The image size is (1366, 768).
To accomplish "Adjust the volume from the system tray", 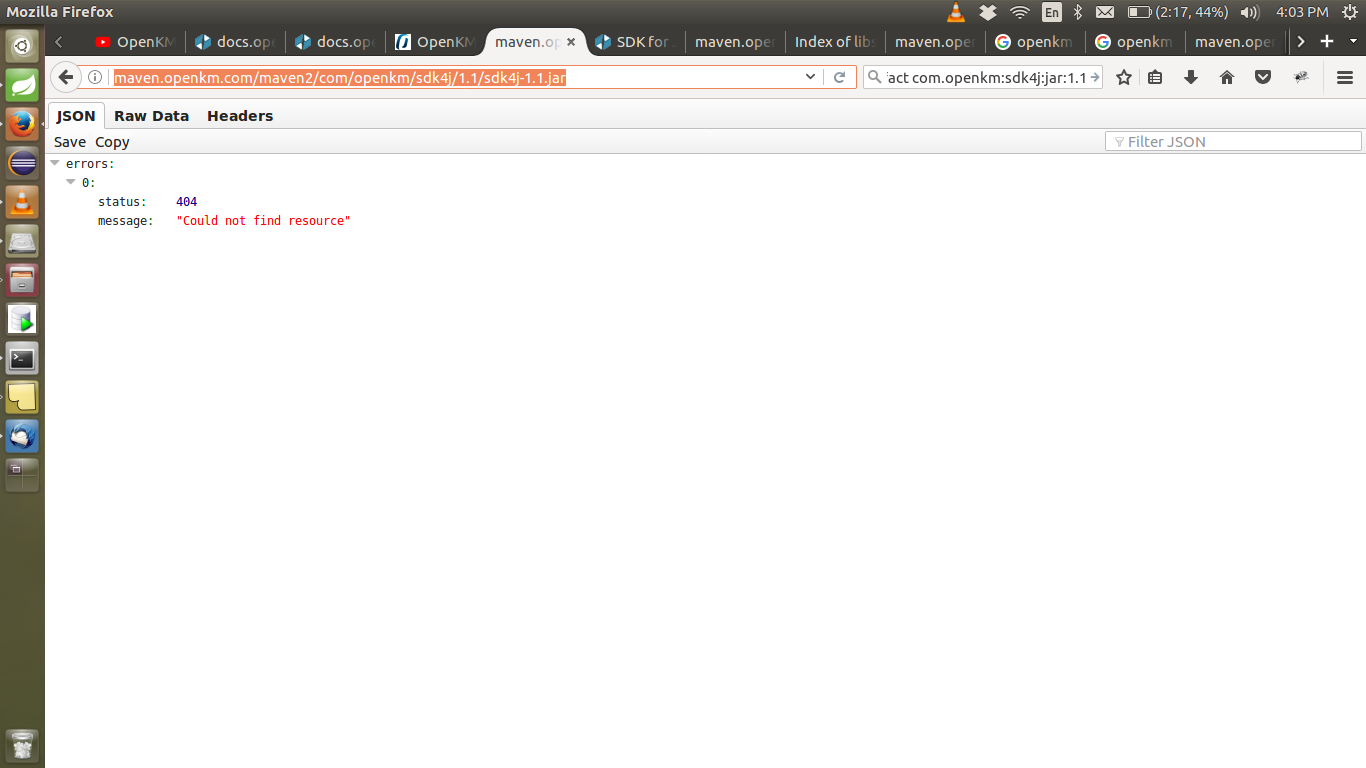I will 1247,13.
